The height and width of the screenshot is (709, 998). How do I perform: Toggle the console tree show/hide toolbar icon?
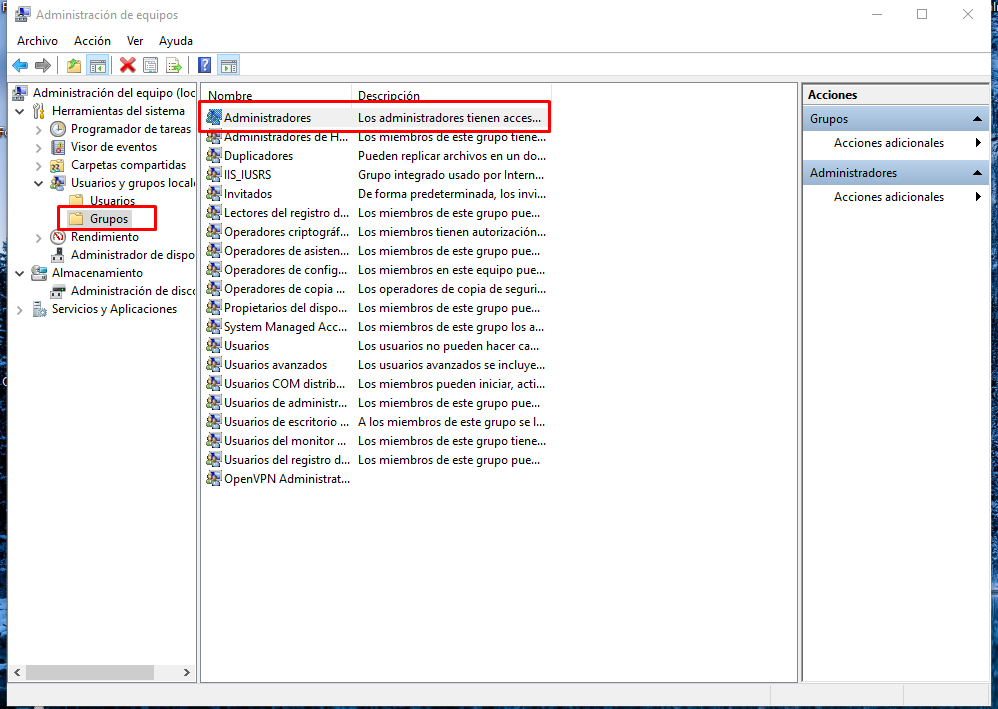[x=97, y=66]
